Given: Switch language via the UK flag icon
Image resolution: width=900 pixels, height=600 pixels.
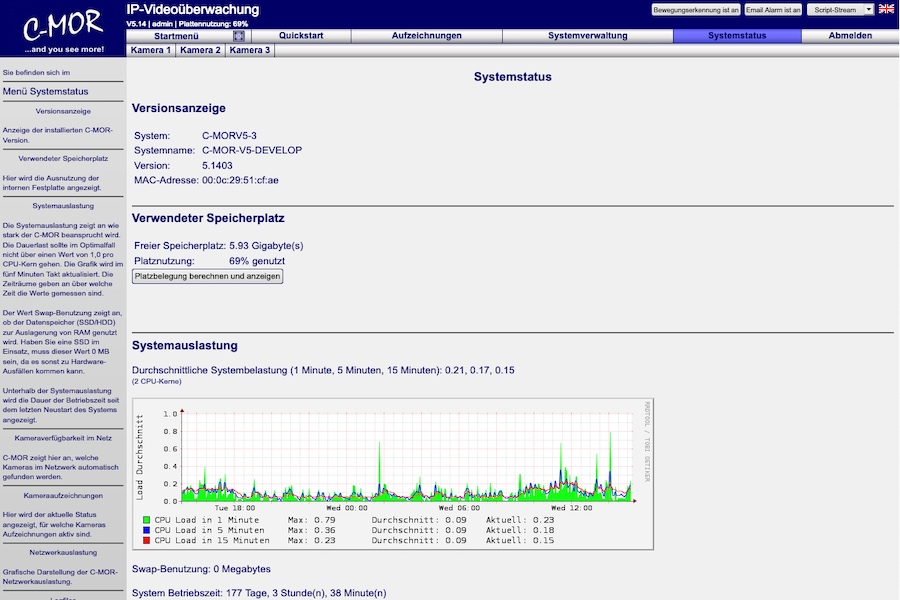Looking at the screenshot, I should [x=886, y=9].
